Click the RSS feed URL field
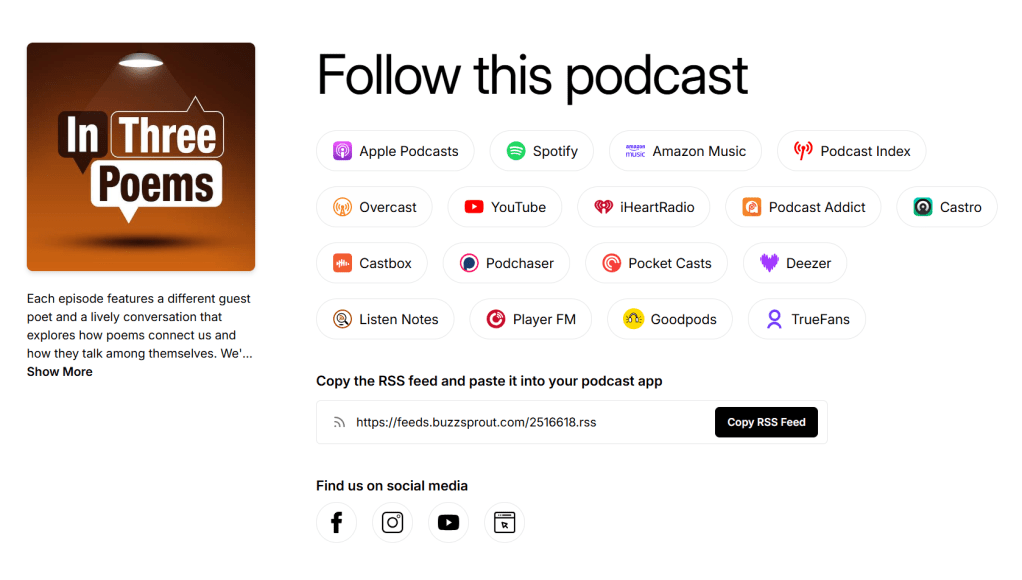Viewport: 1022px width, 580px height. [x=515, y=422]
